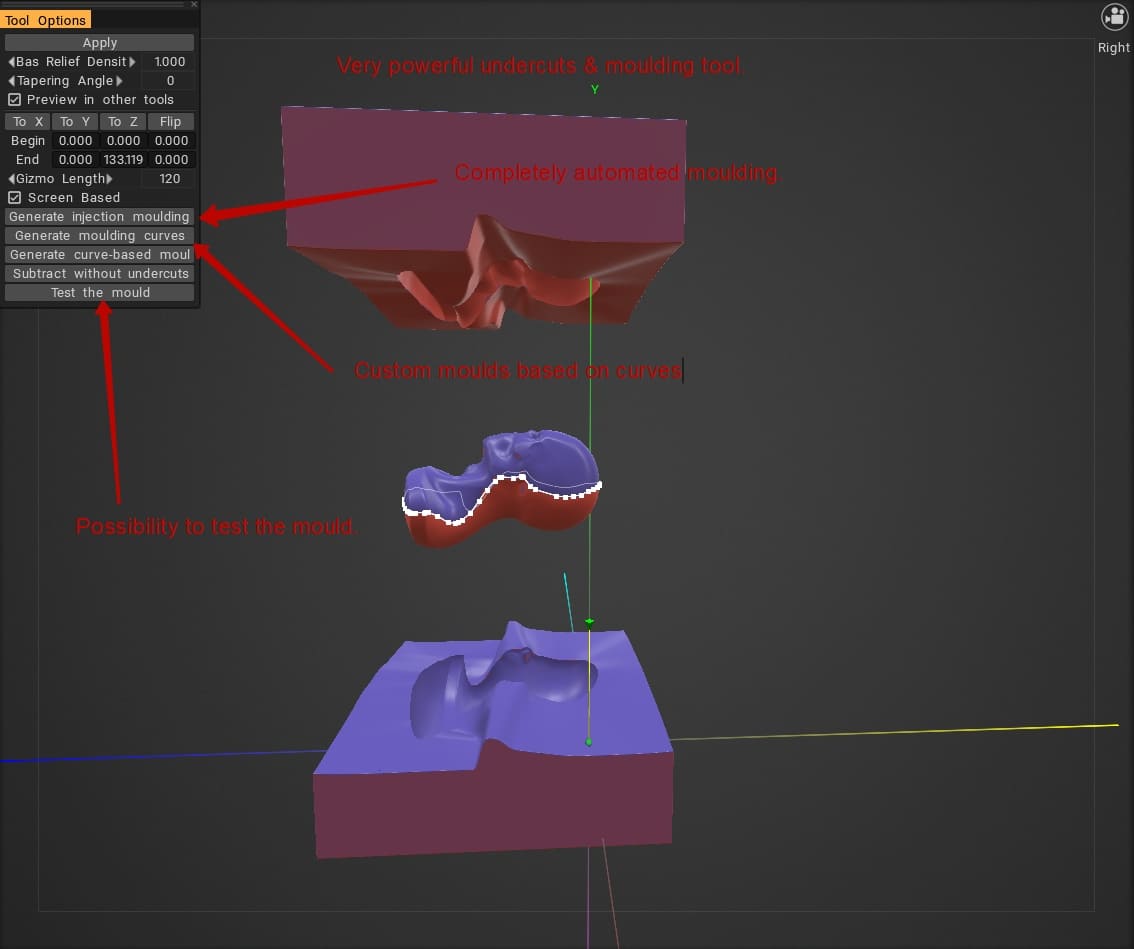Click the Apply button

99,42
